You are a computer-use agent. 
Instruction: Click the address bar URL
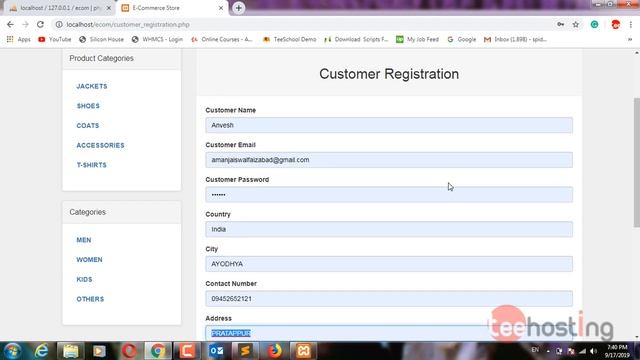tap(128, 24)
